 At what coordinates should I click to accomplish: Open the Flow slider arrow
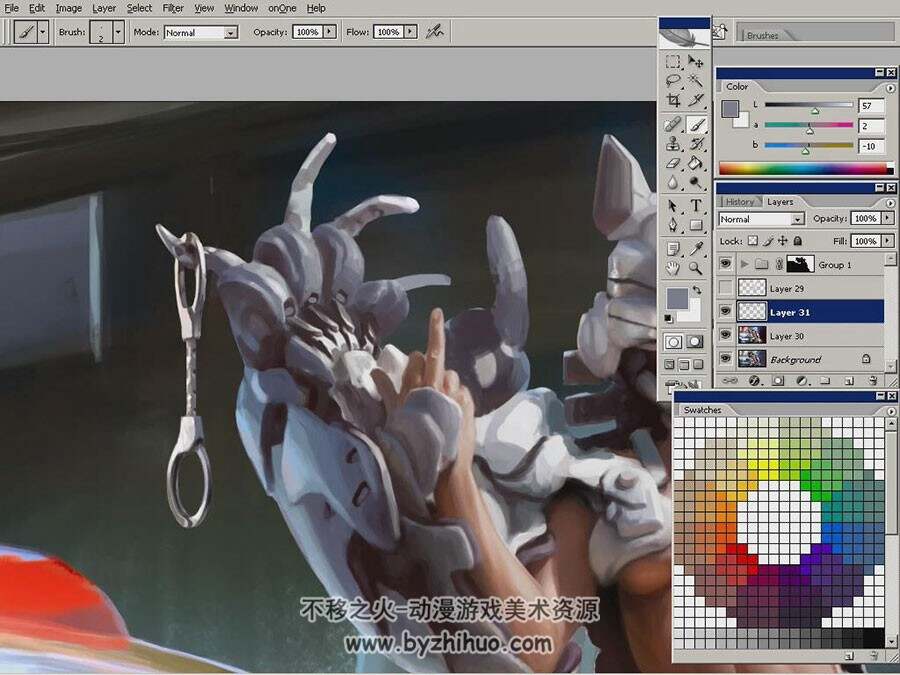410,32
